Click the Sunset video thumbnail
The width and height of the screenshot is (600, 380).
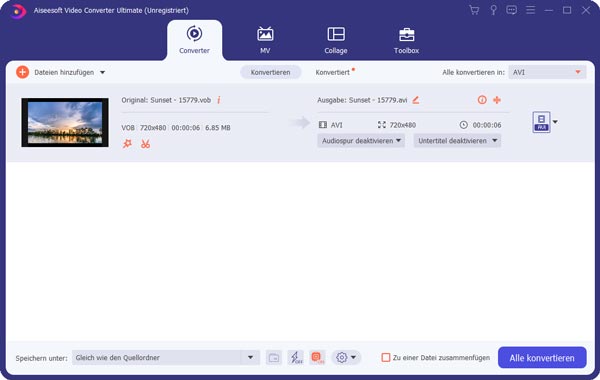tap(65, 122)
